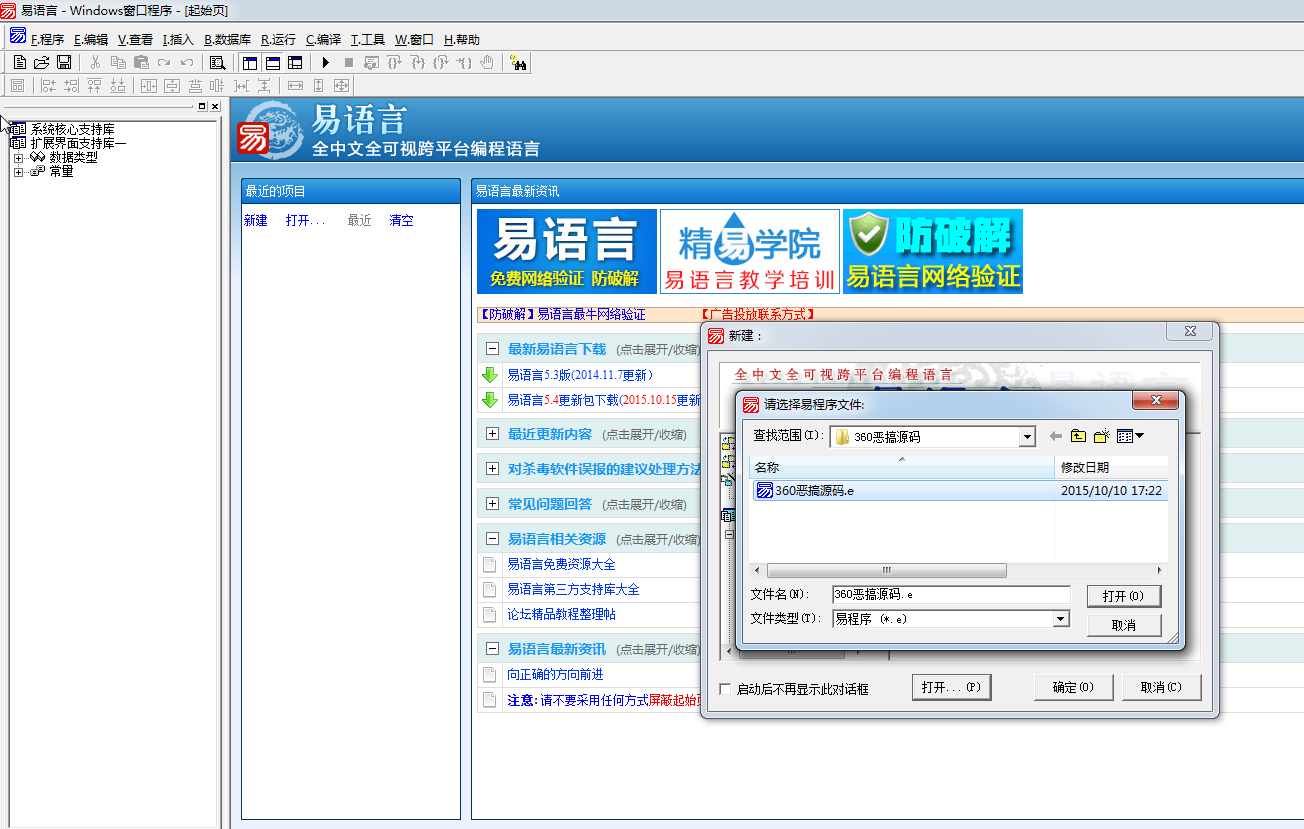This screenshot has width=1304, height=829.
Task: Click the Open folder toolbar icon
Action: (41, 62)
